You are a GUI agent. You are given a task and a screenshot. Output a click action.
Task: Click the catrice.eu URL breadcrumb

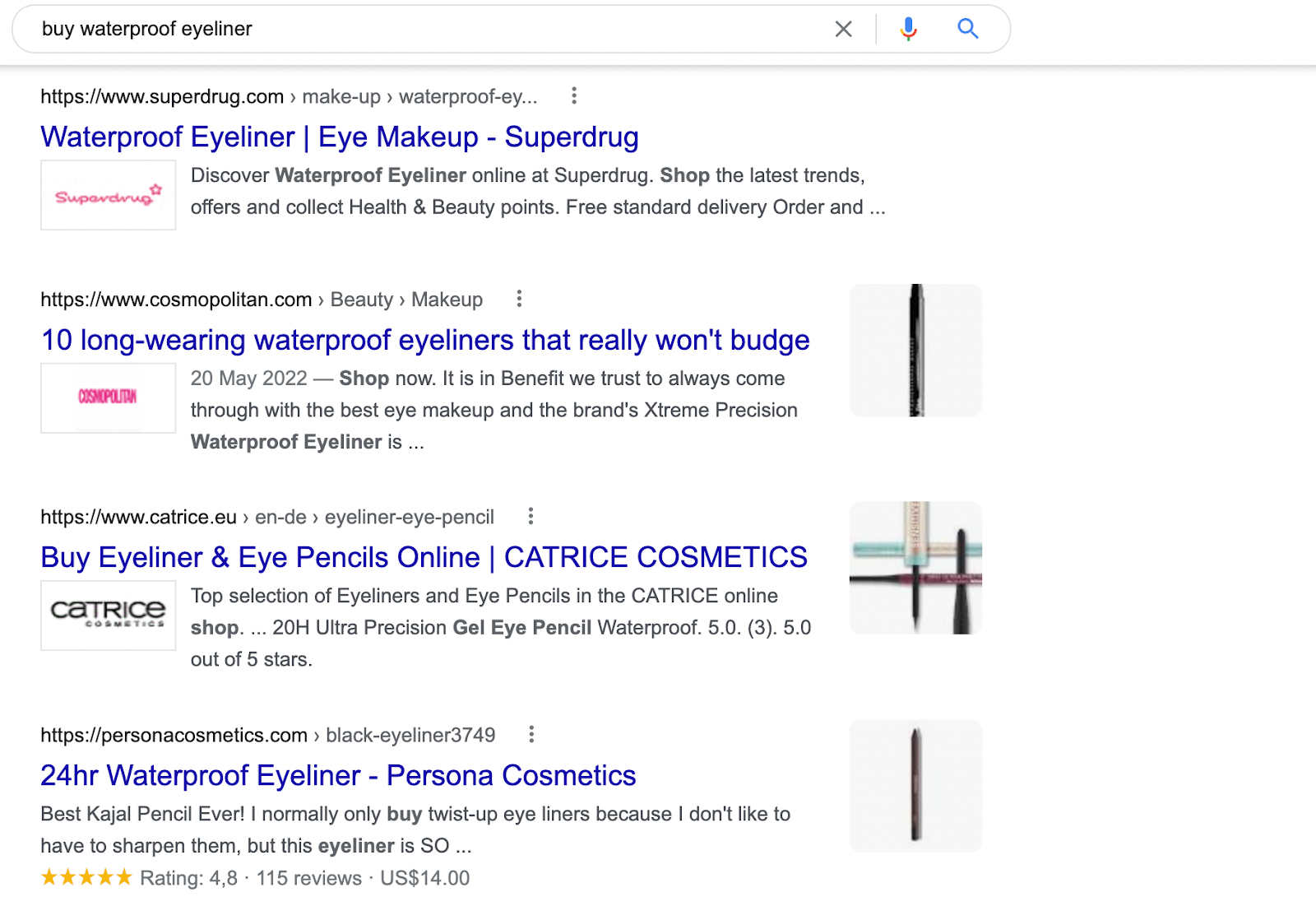point(267,517)
